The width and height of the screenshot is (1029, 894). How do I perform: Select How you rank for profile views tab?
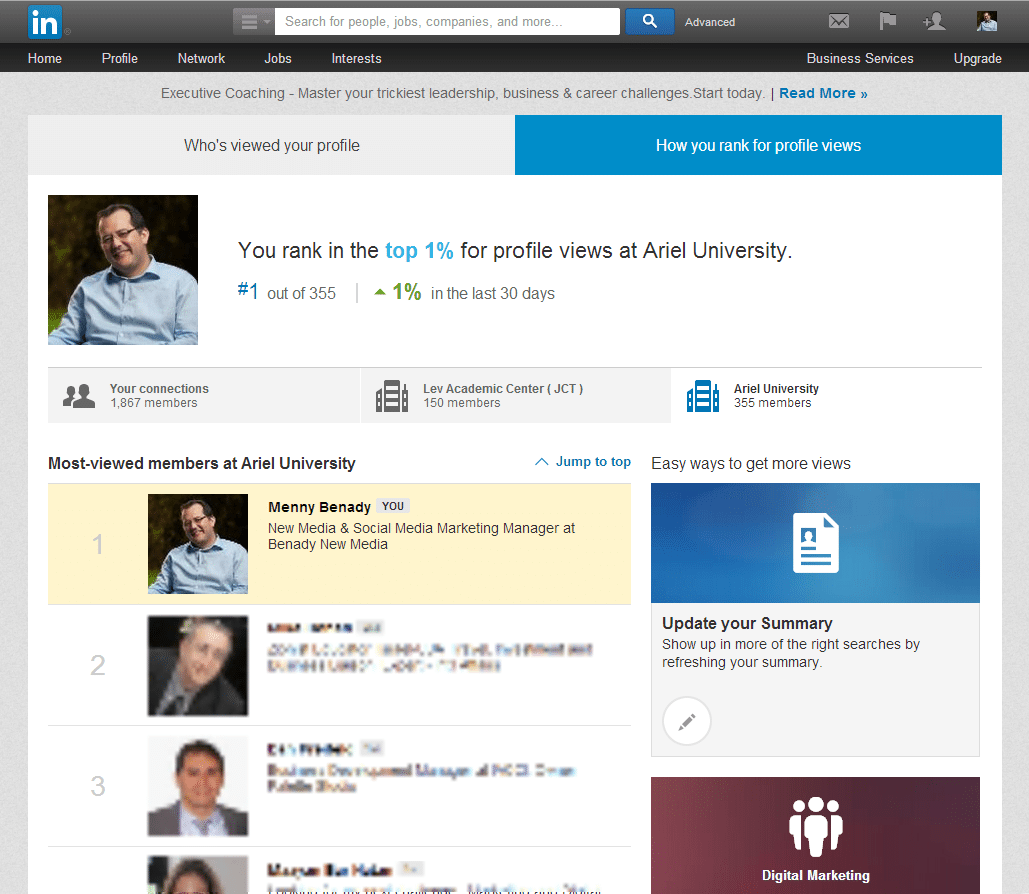tap(758, 145)
